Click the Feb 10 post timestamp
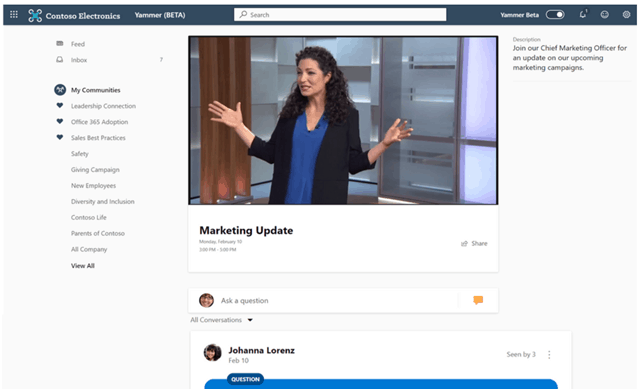This screenshot has height=389, width=640. coord(238,361)
